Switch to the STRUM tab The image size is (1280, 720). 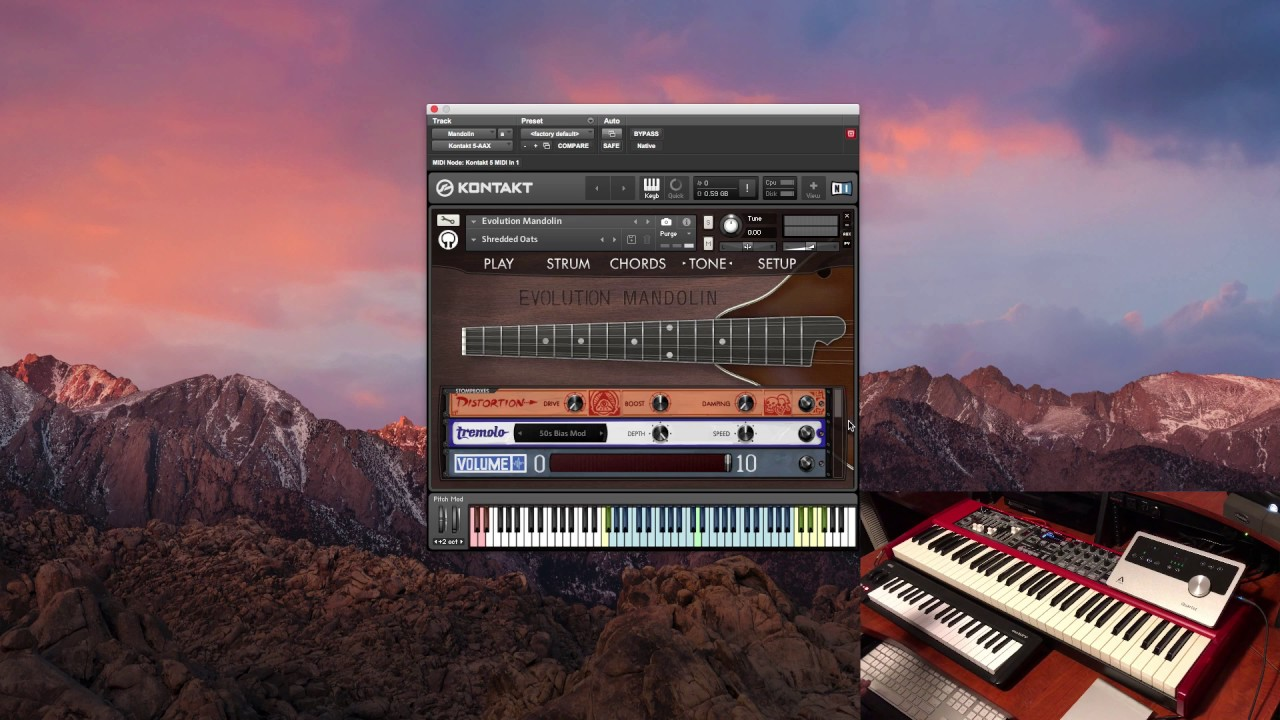[x=568, y=264]
